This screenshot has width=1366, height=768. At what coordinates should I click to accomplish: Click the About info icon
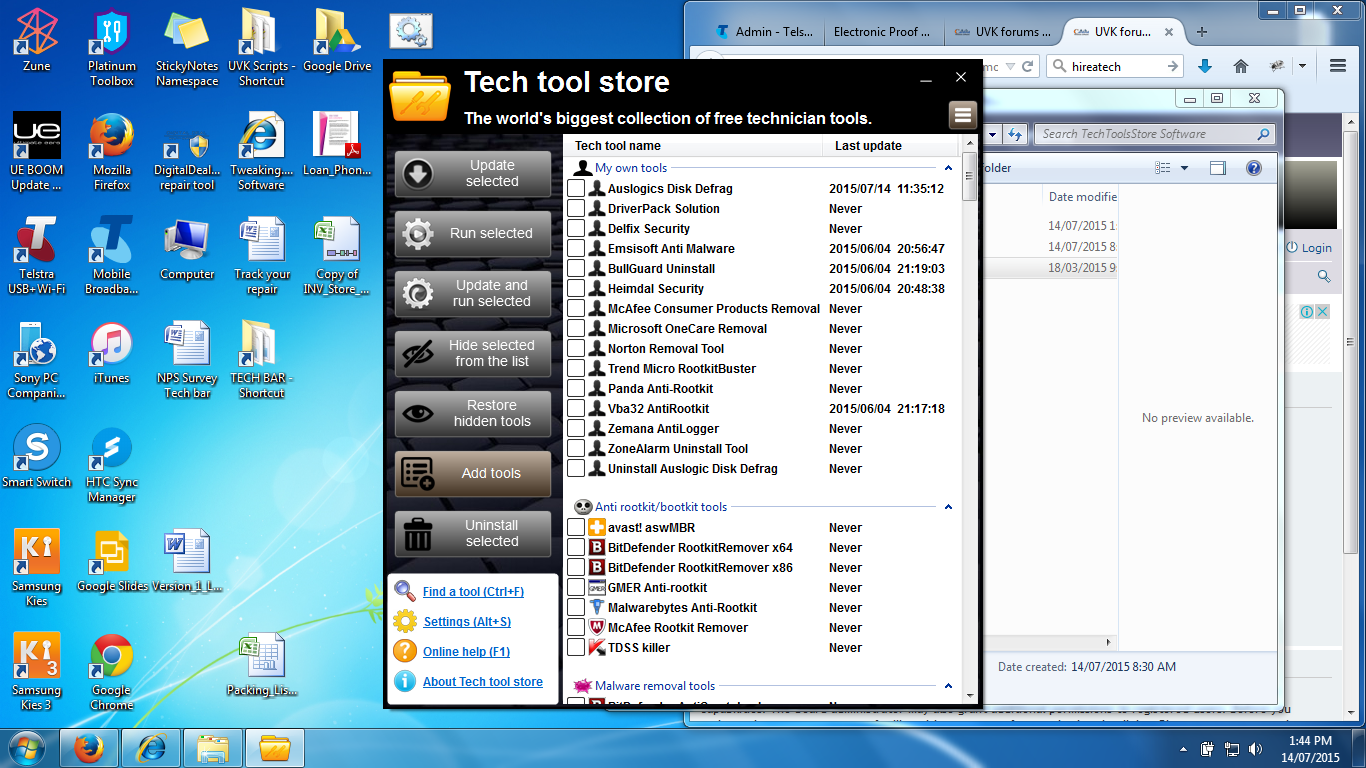tap(405, 681)
